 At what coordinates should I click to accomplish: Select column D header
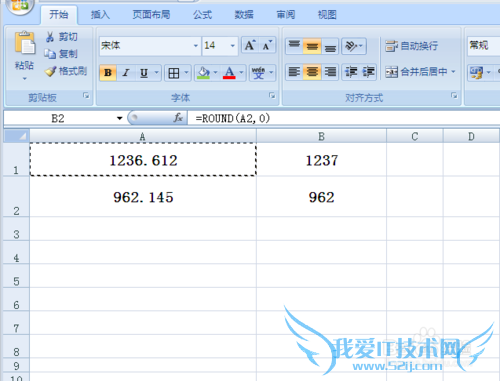coord(471,136)
